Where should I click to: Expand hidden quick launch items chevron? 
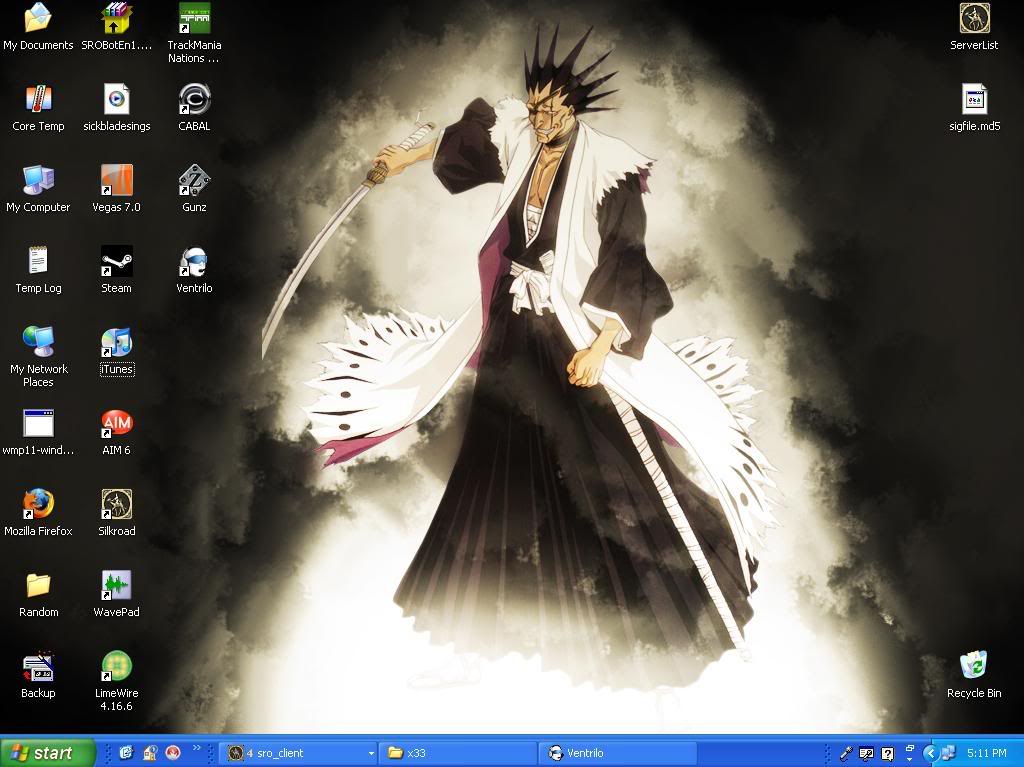pos(197,748)
